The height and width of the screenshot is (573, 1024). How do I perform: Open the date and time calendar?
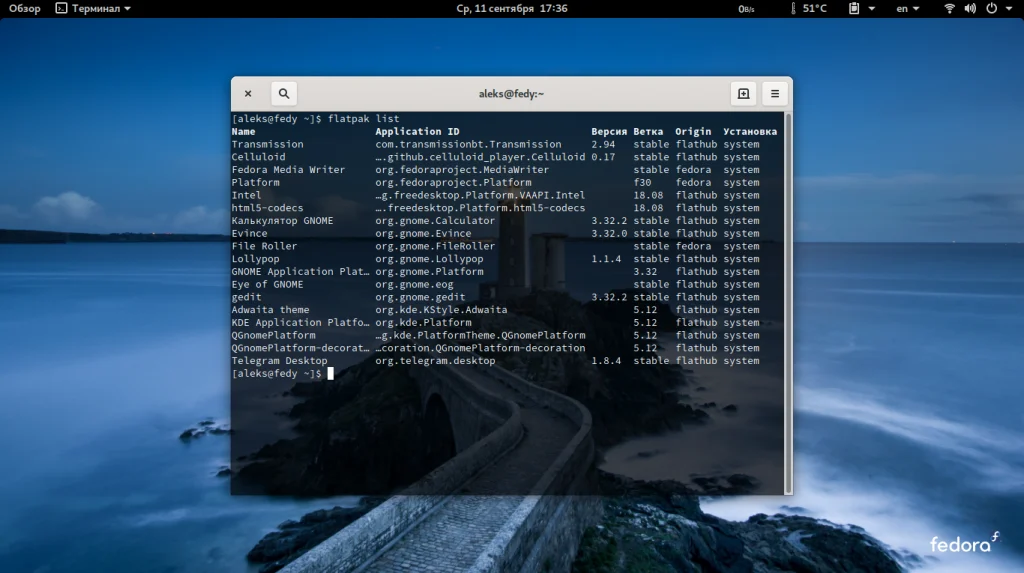coord(511,8)
